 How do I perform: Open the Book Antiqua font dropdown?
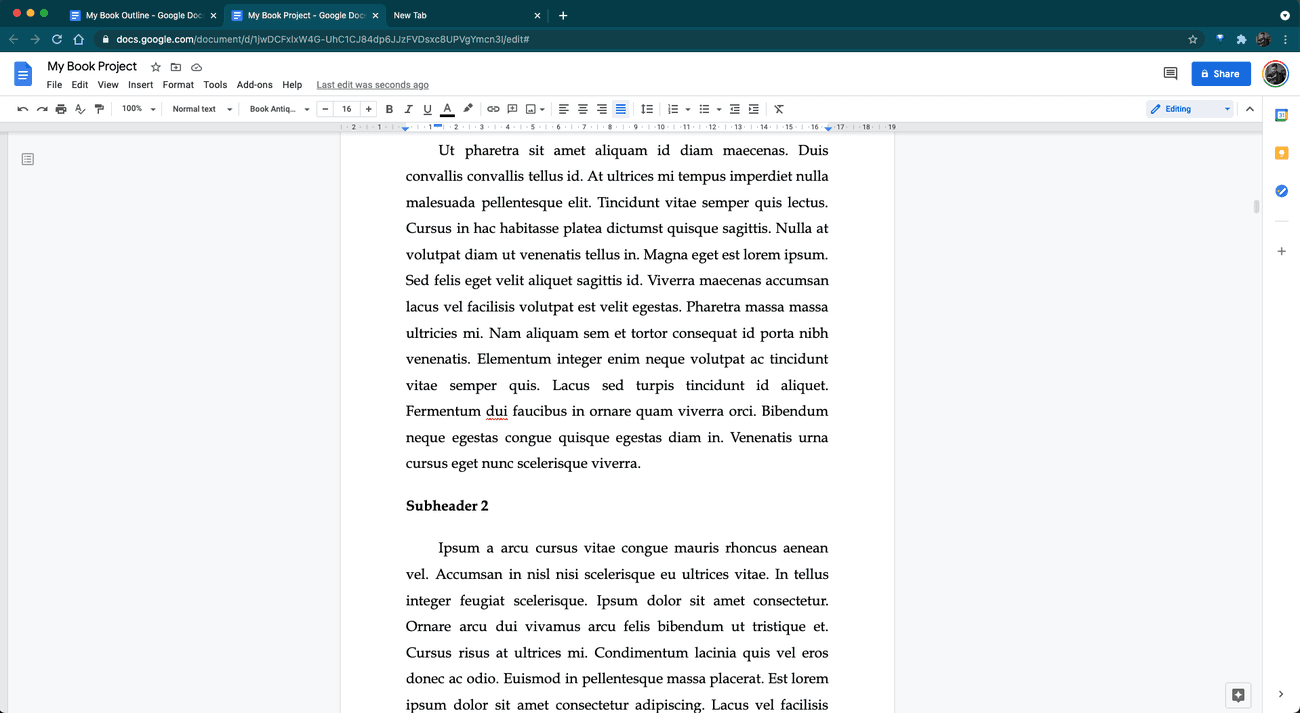(x=279, y=109)
